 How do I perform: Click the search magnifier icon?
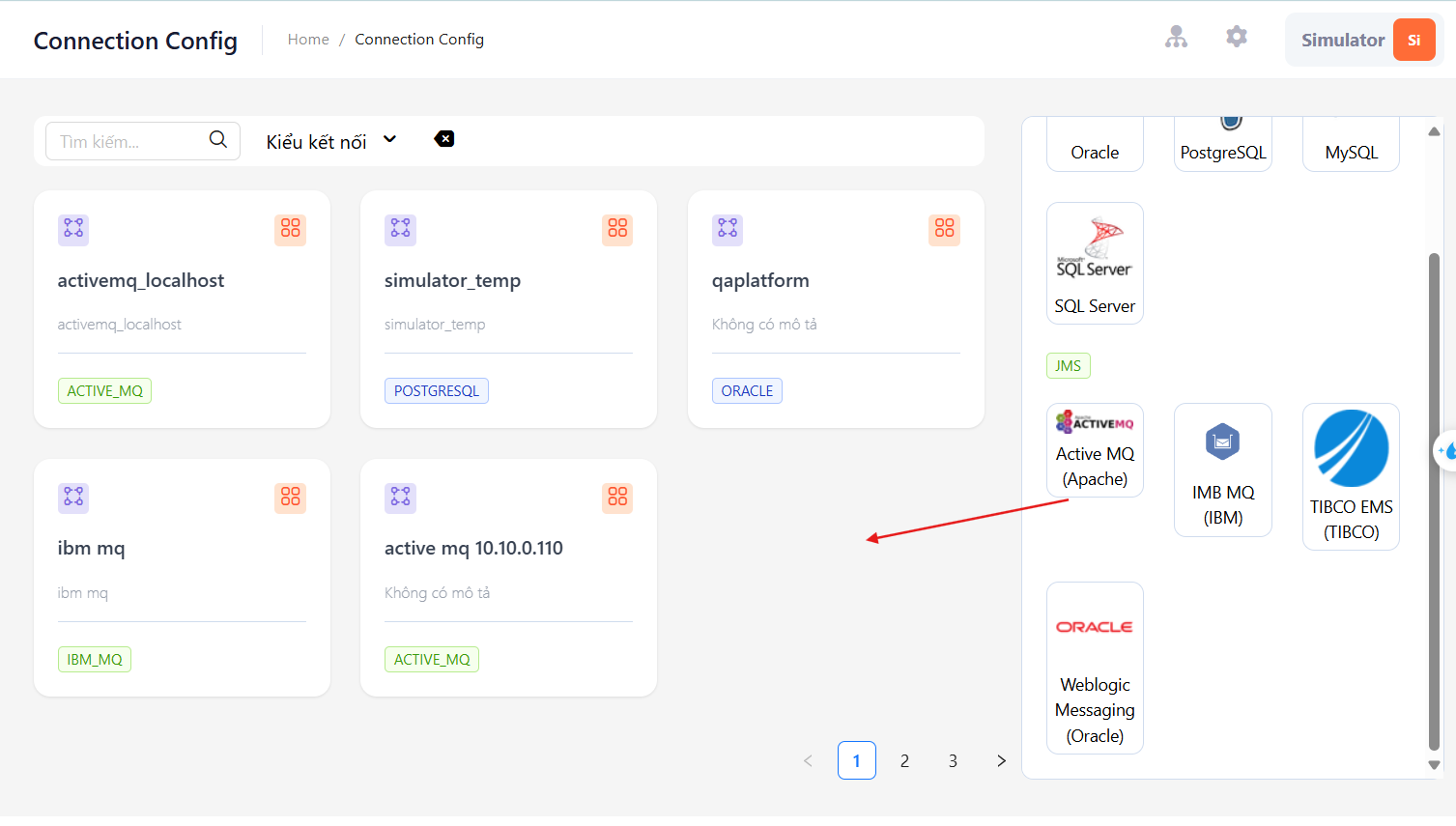tap(218, 139)
